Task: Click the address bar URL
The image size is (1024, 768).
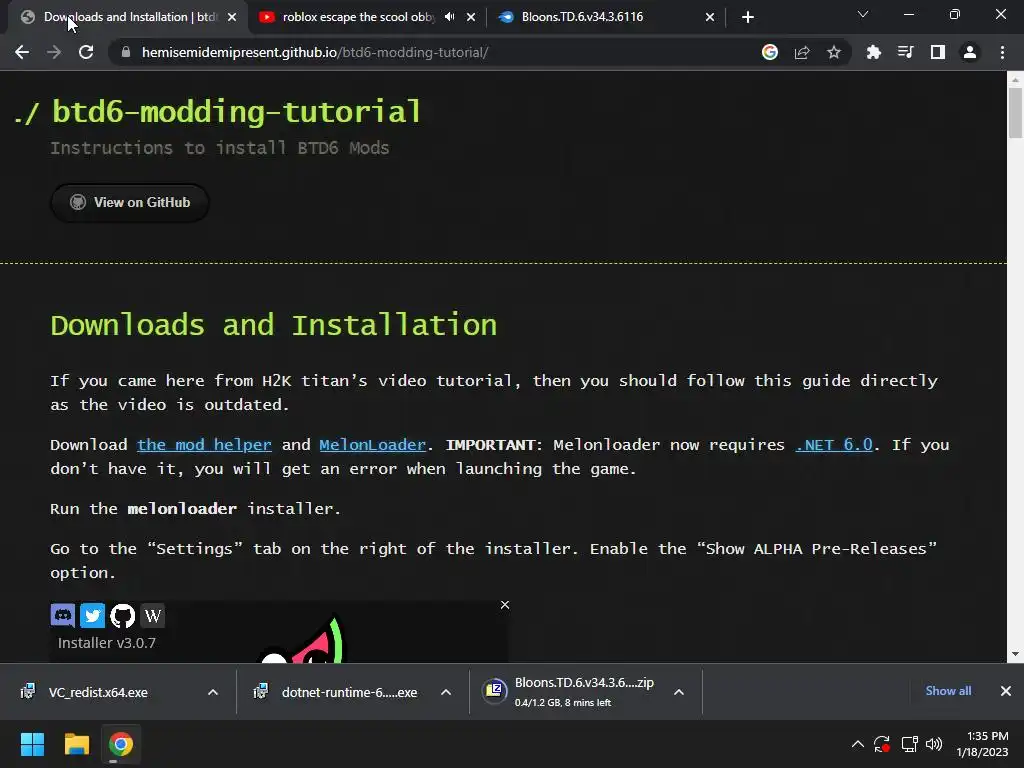Action: (x=315, y=52)
